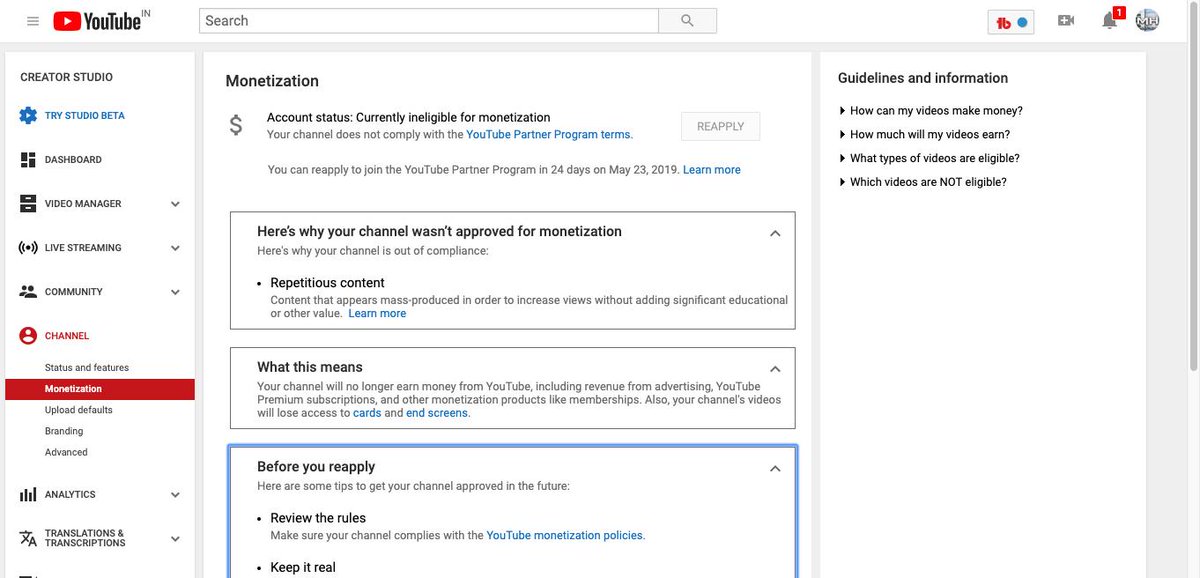Click the 'Review the rules' tip text
Screen dimensions: 1200x578
318,518
